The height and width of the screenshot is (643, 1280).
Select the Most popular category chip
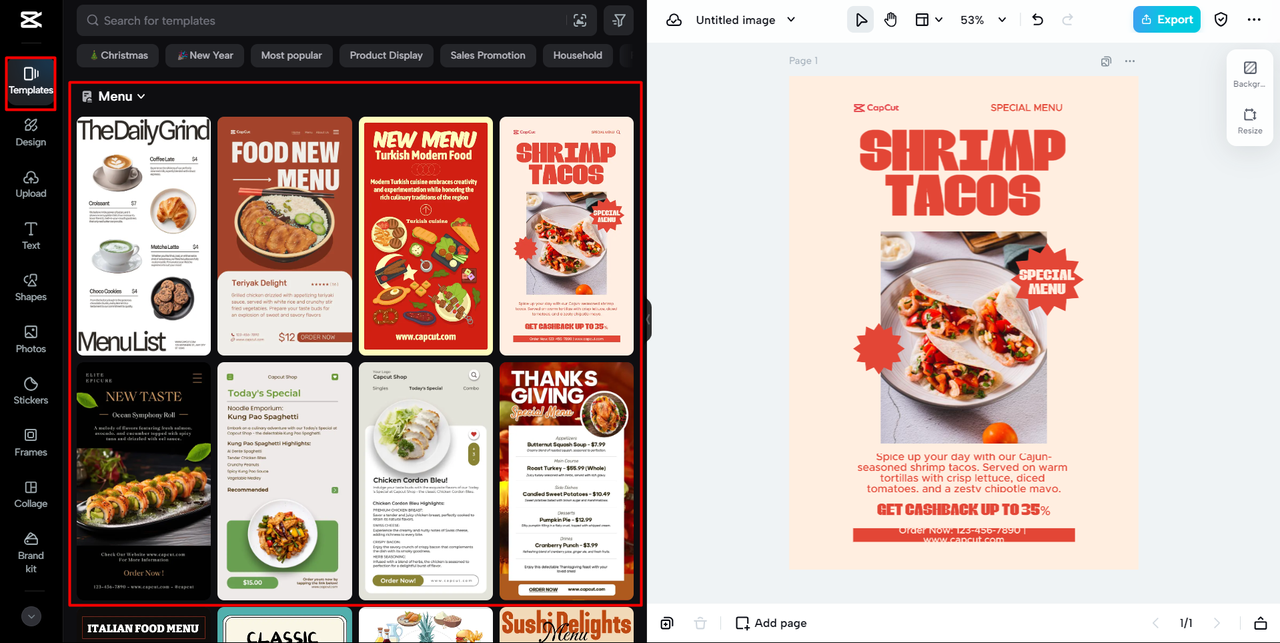(291, 55)
